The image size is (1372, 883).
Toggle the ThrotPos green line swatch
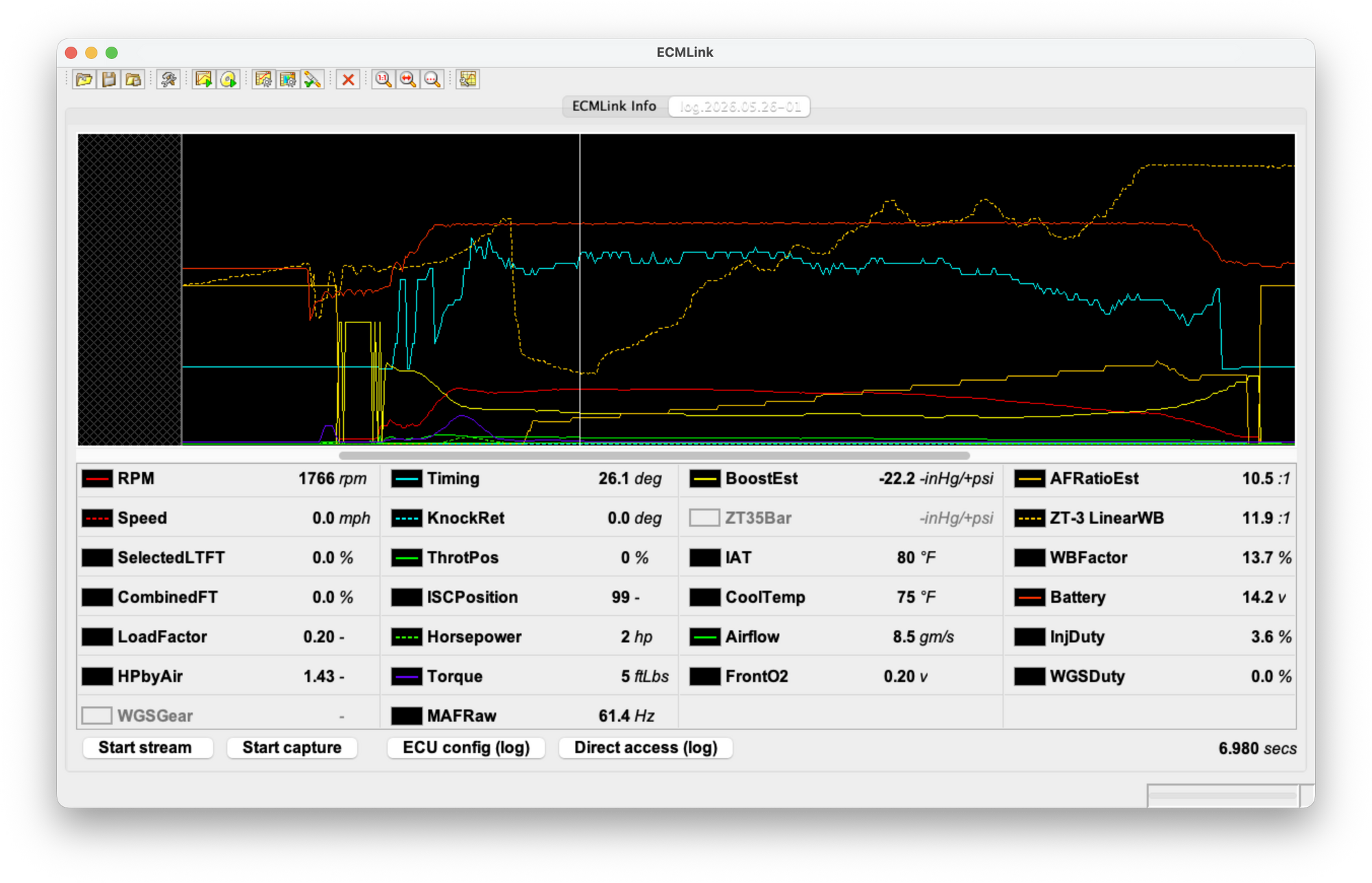tap(407, 558)
